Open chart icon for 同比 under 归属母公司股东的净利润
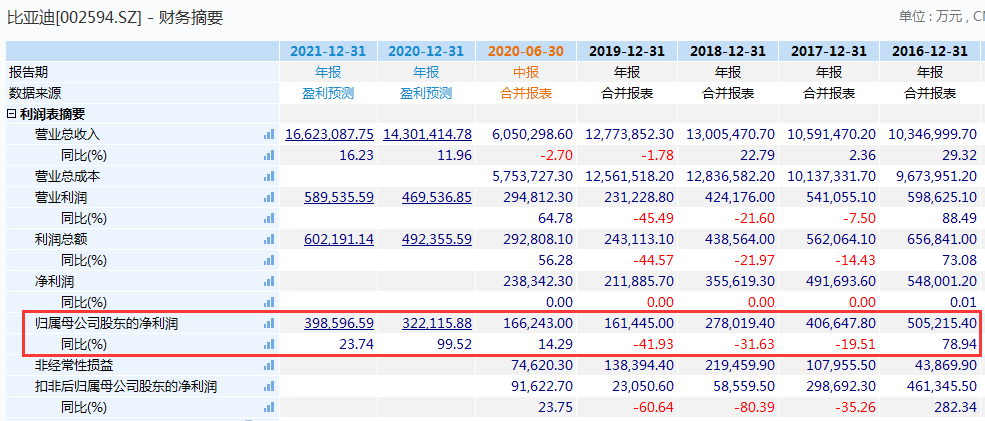This screenshot has width=985, height=421. 269,344
